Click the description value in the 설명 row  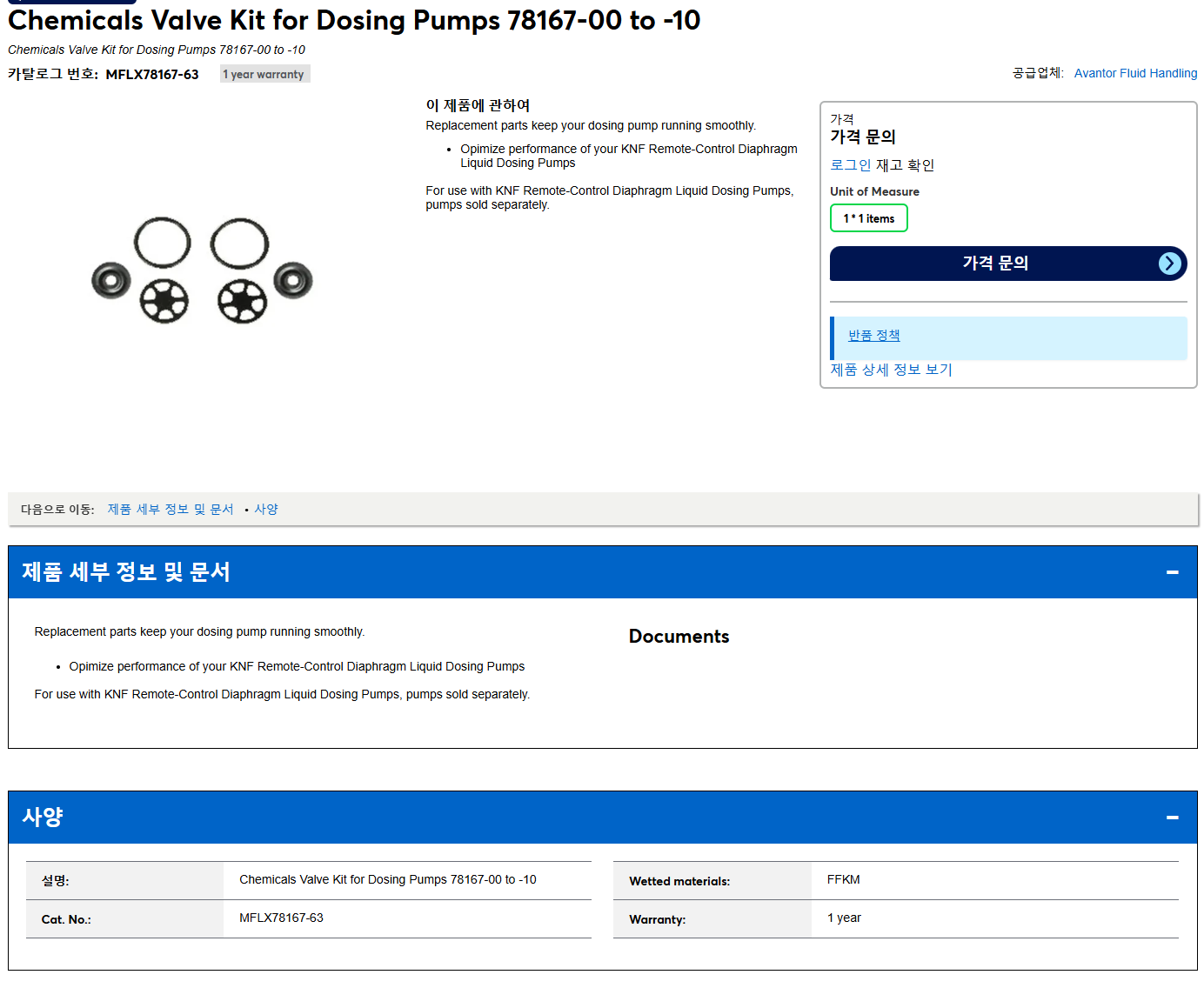(x=388, y=880)
